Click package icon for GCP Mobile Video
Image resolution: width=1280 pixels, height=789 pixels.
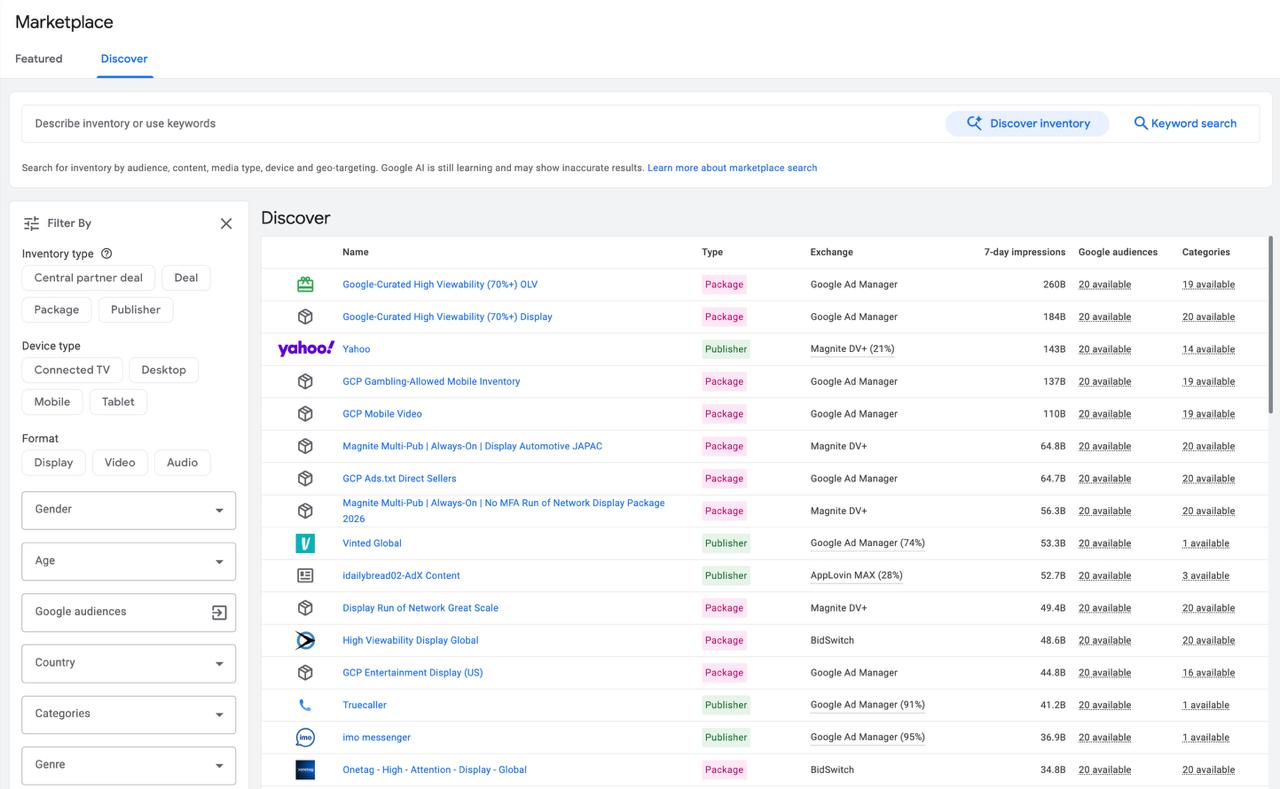[x=306, y=414]
